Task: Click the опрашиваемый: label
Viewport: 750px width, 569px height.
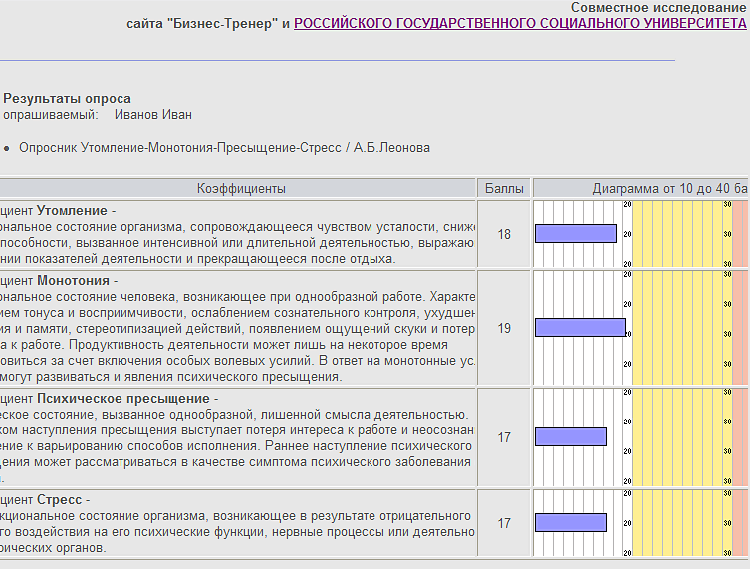Action: point(51,115)
